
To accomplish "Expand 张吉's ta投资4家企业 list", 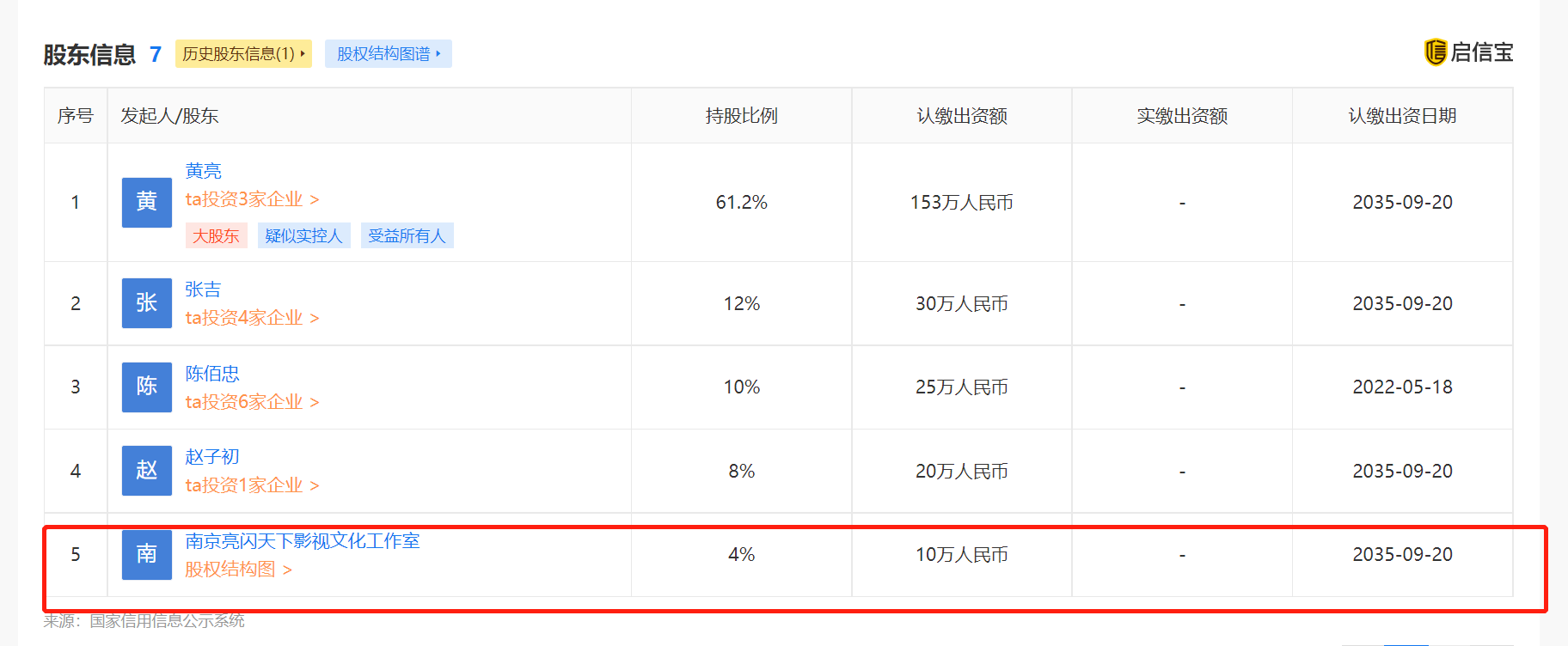I will (x=252, y=318).
